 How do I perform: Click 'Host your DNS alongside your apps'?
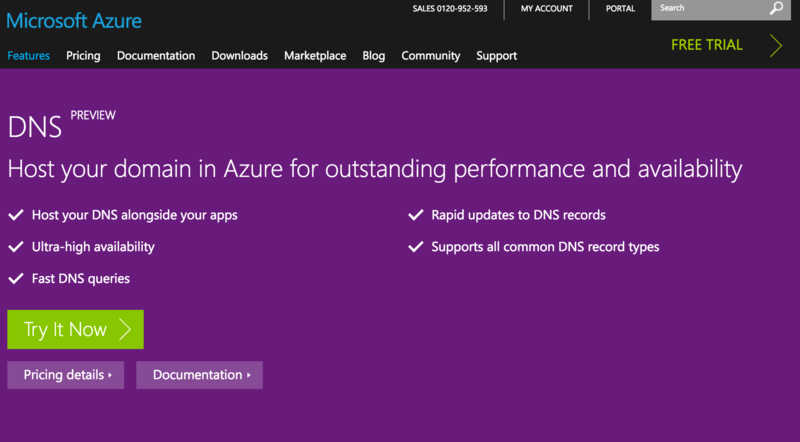pyautogui.click(x=135, y=215)
